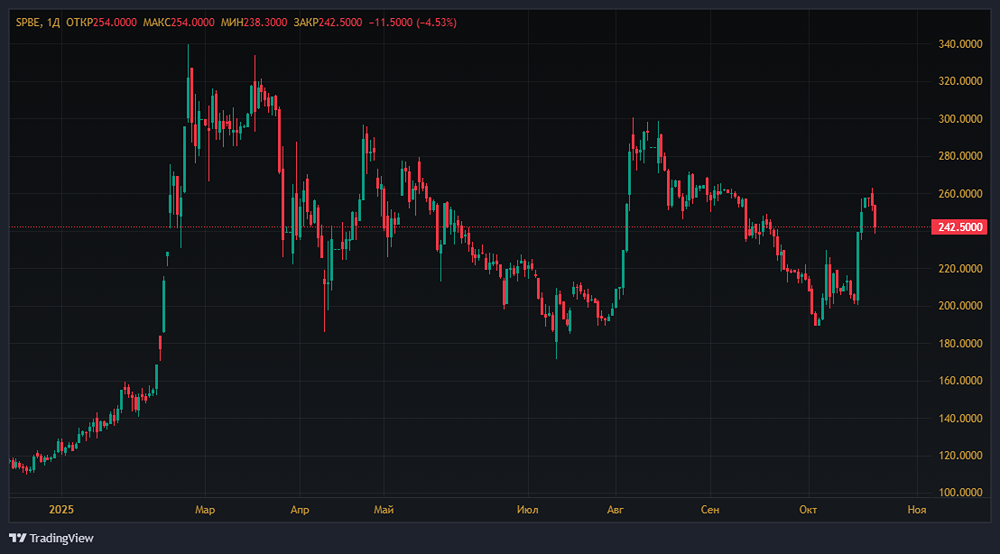Click the 140.0000 price axis label
Screen dimensions: 1000x554
pyautogui.click(x=960, y=418)
